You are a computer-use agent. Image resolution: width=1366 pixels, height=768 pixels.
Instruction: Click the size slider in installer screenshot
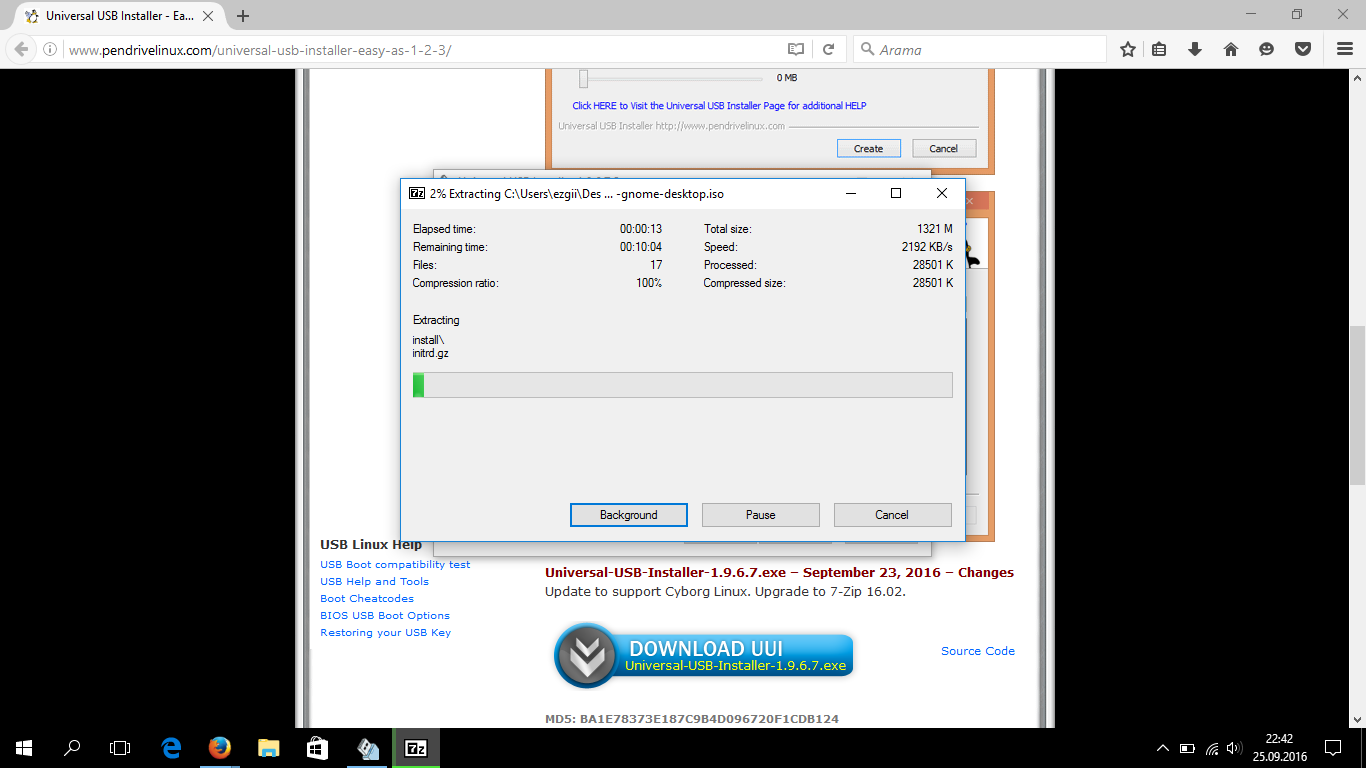[x=583, y=78]
